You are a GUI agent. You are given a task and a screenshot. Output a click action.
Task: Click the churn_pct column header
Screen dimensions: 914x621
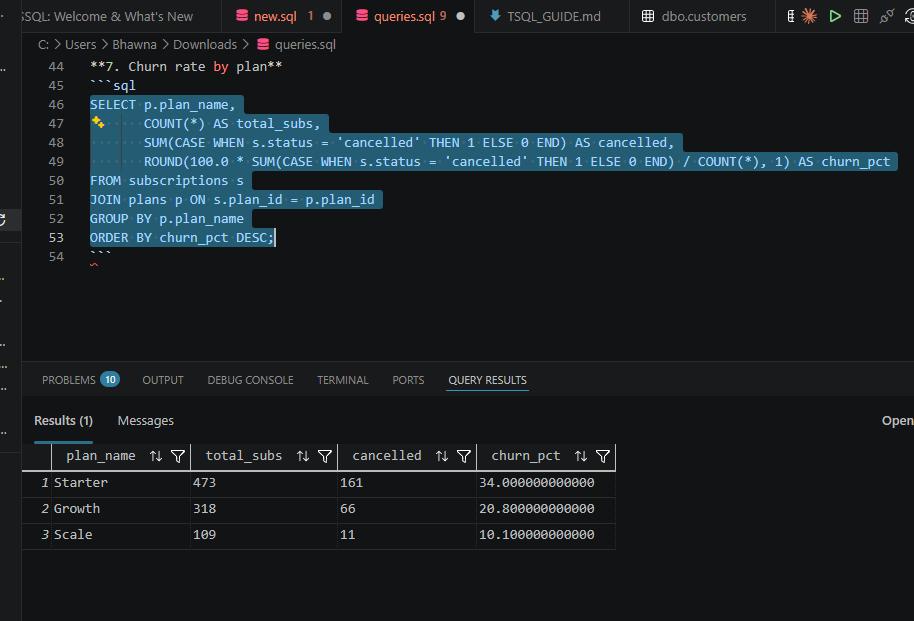point(526,455)
